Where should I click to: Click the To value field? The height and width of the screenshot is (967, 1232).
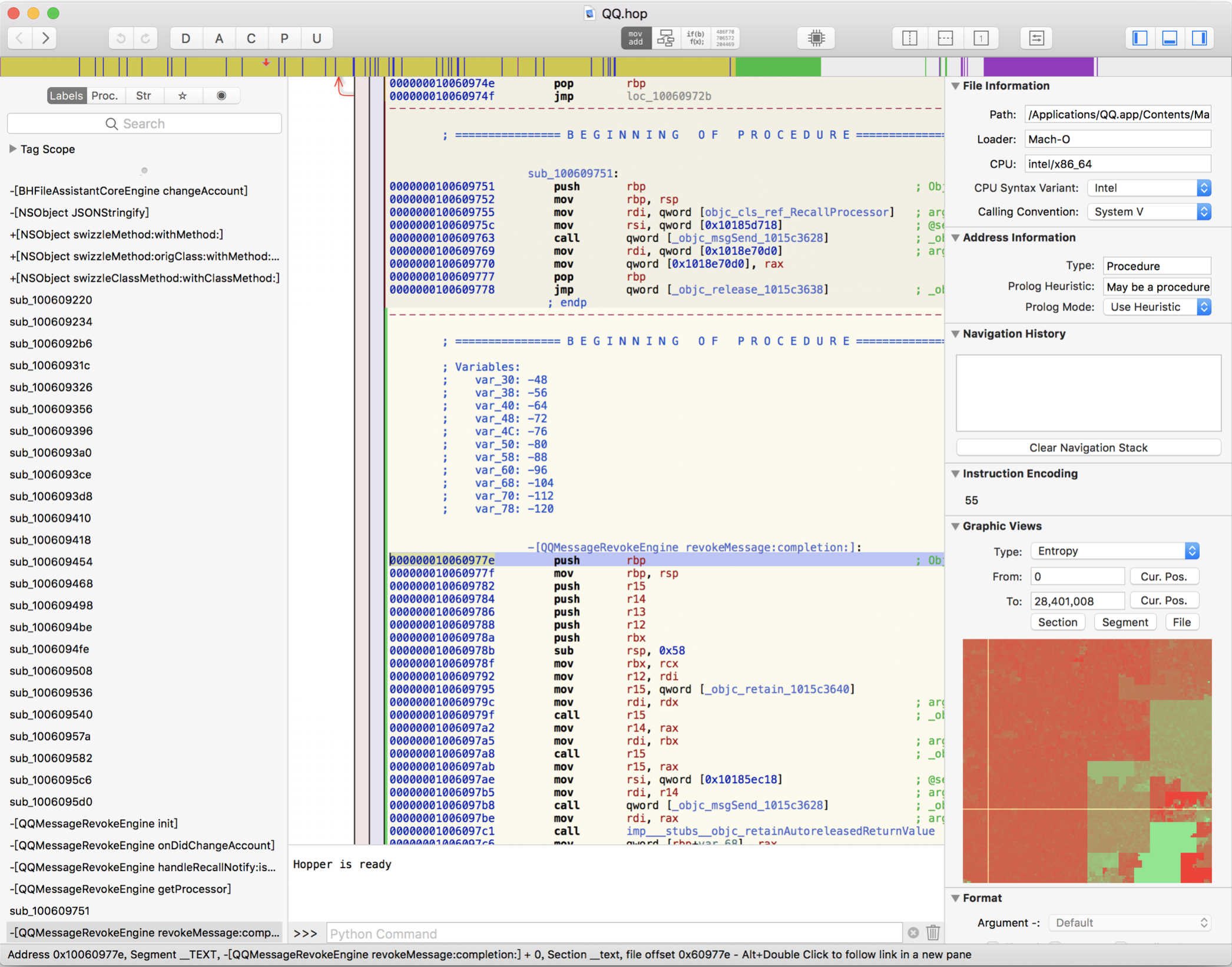coord(1077,601)
